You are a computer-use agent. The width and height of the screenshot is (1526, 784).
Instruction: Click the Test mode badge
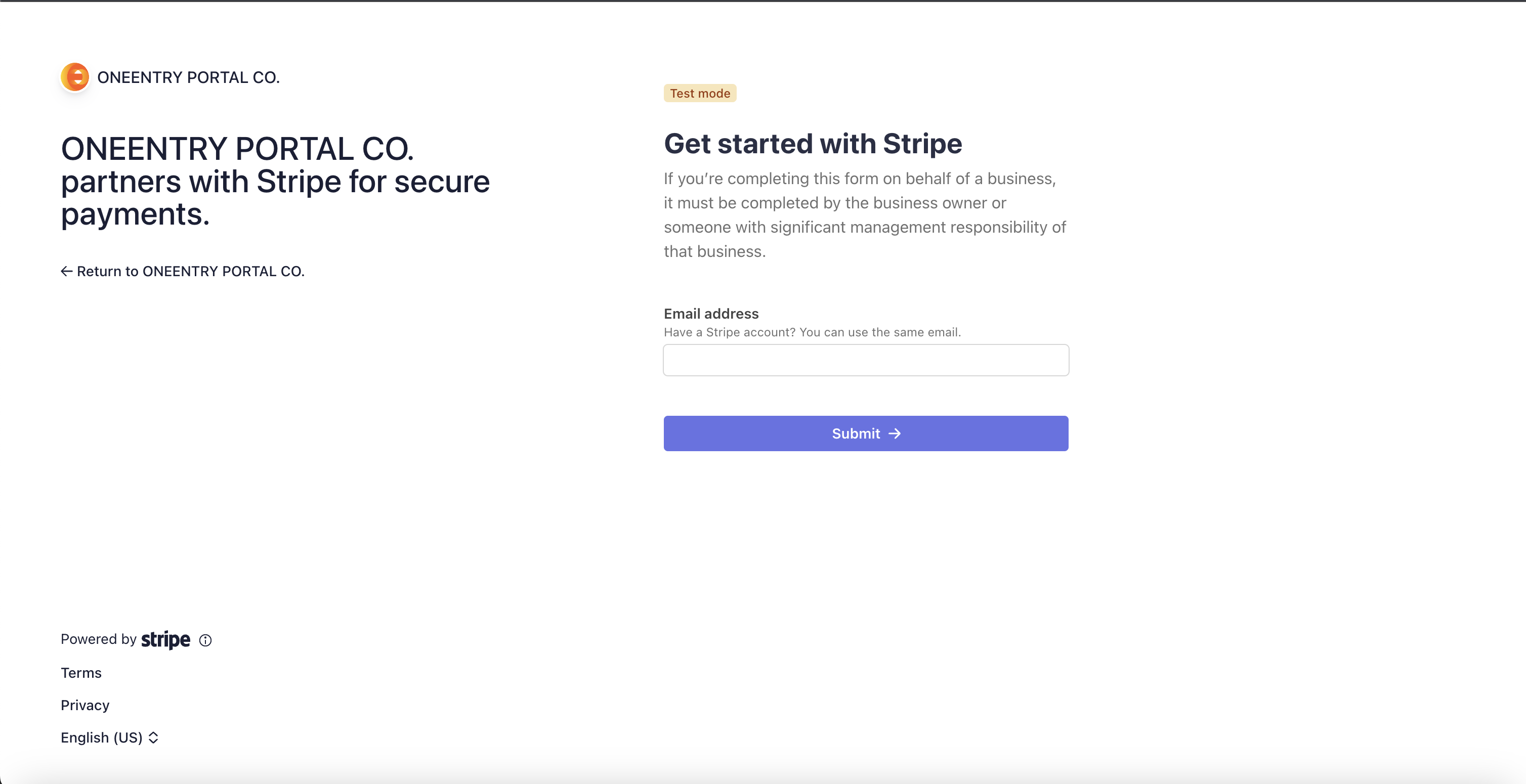click(x=700, y=94)
